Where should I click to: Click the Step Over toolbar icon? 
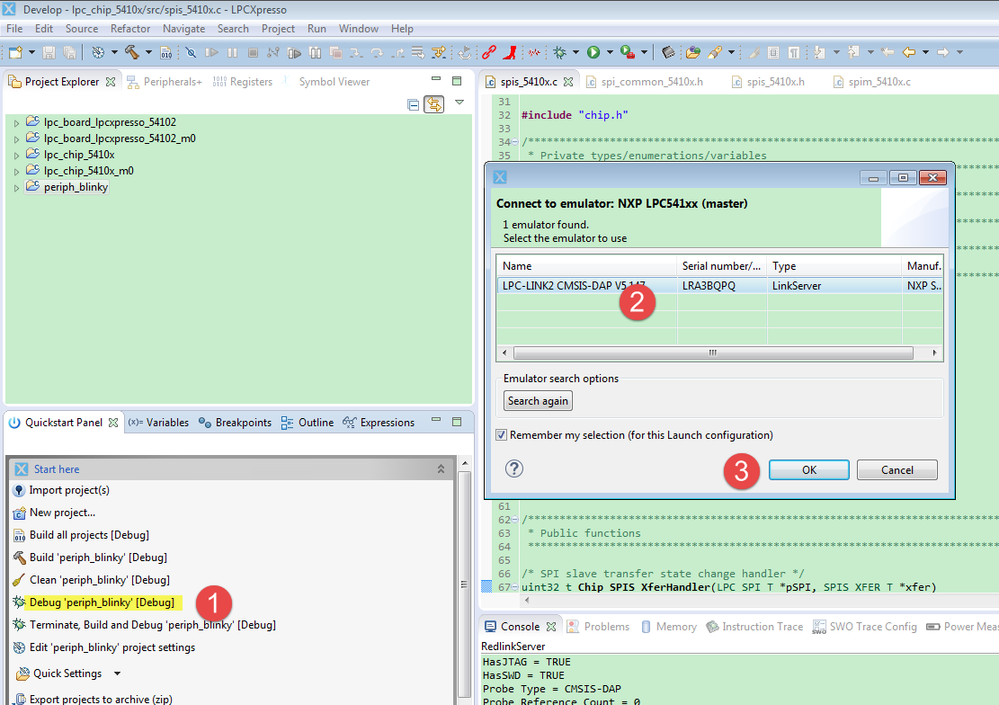pyautogui.click(x=377, y=52)
